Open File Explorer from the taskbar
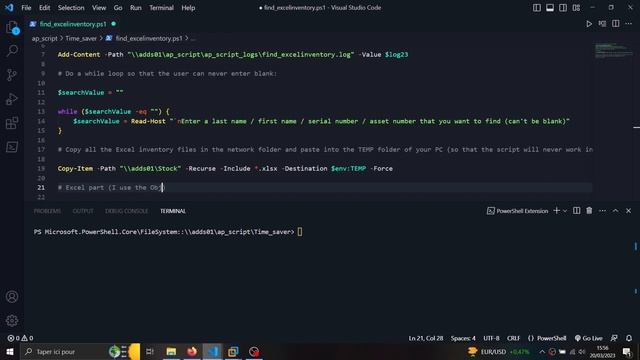Screen dimensions: 640x360 171,351
